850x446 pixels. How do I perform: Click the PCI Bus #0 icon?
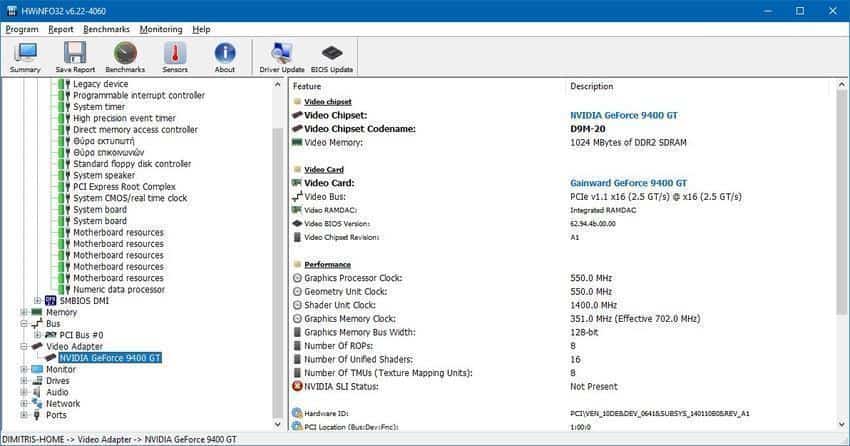click(50, 335)
